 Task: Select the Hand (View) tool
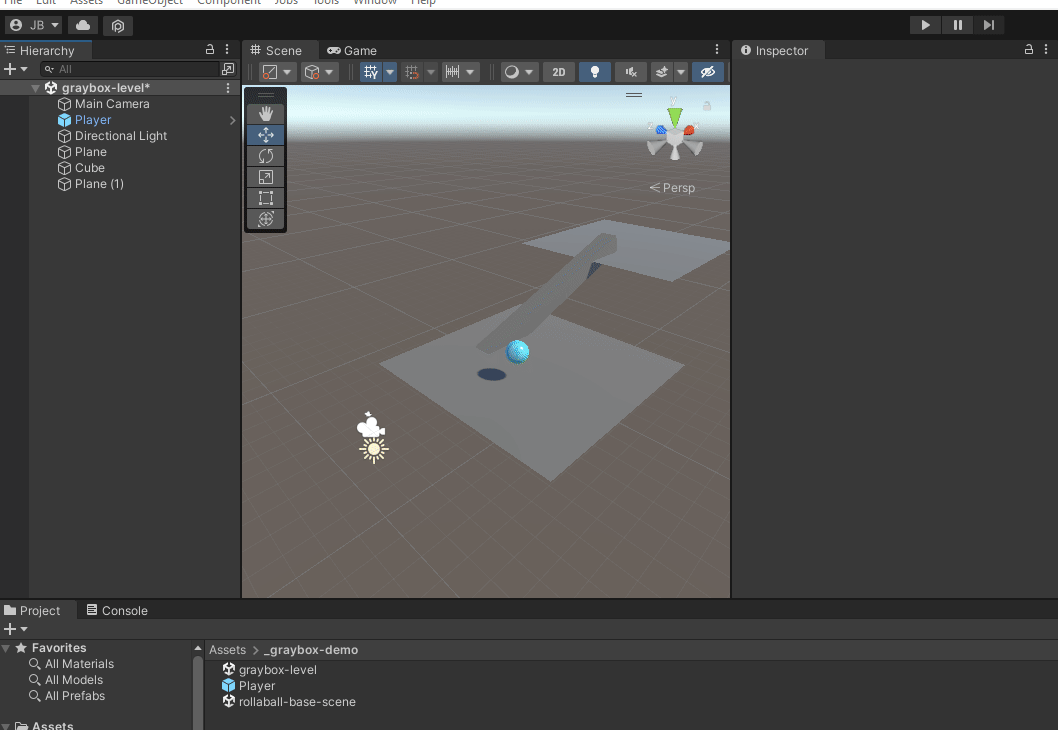click(266, 114)
